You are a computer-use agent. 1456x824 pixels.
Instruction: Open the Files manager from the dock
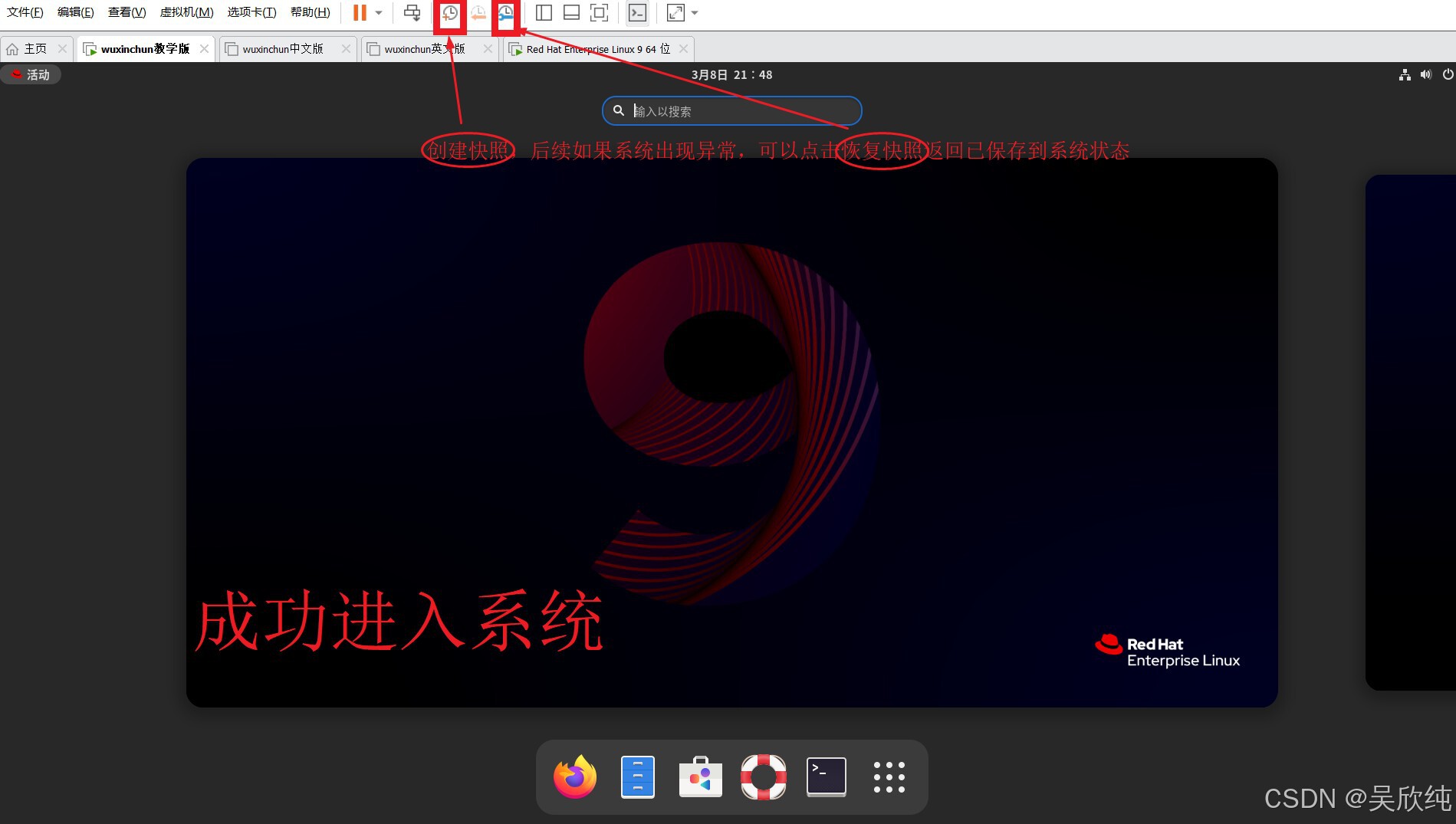638,776
